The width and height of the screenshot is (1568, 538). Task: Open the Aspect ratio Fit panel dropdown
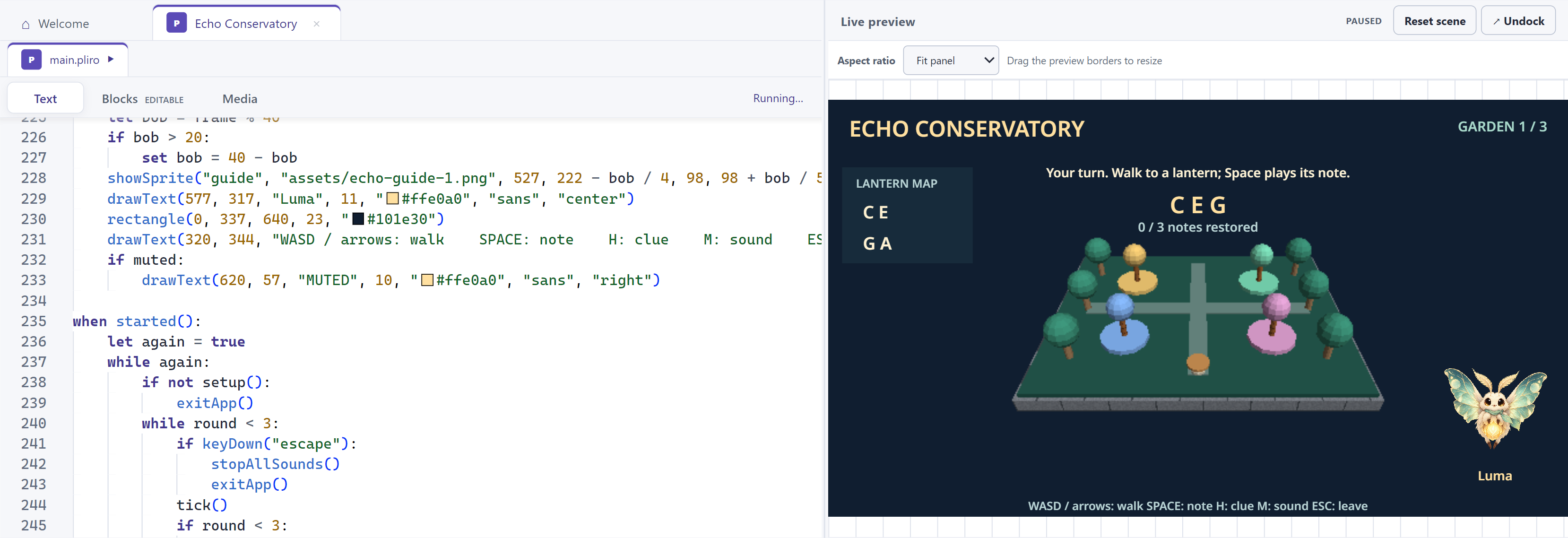(951, 60)
